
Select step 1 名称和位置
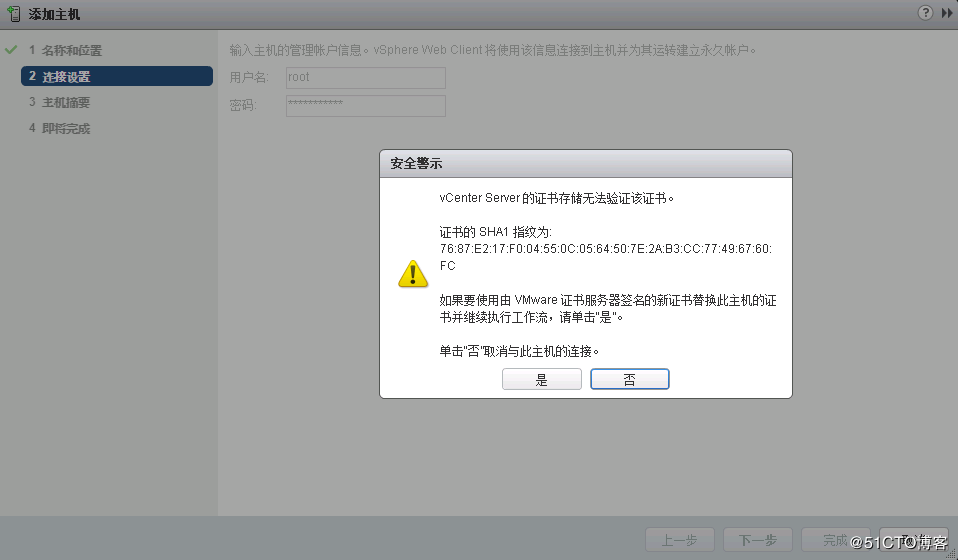pyautogui.click(x=65, y=50)
